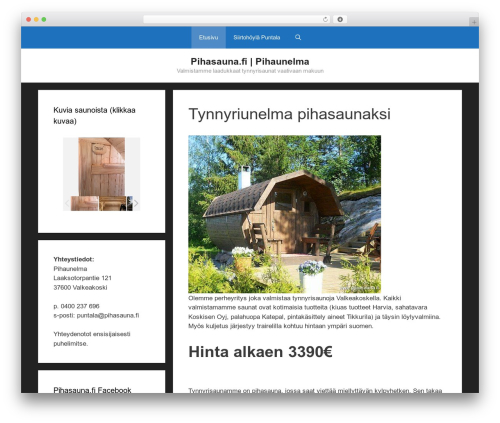Open a new browser tab with plus
Image resolution: width=500 pixels, height=423 pixels.
pos(474,22)
